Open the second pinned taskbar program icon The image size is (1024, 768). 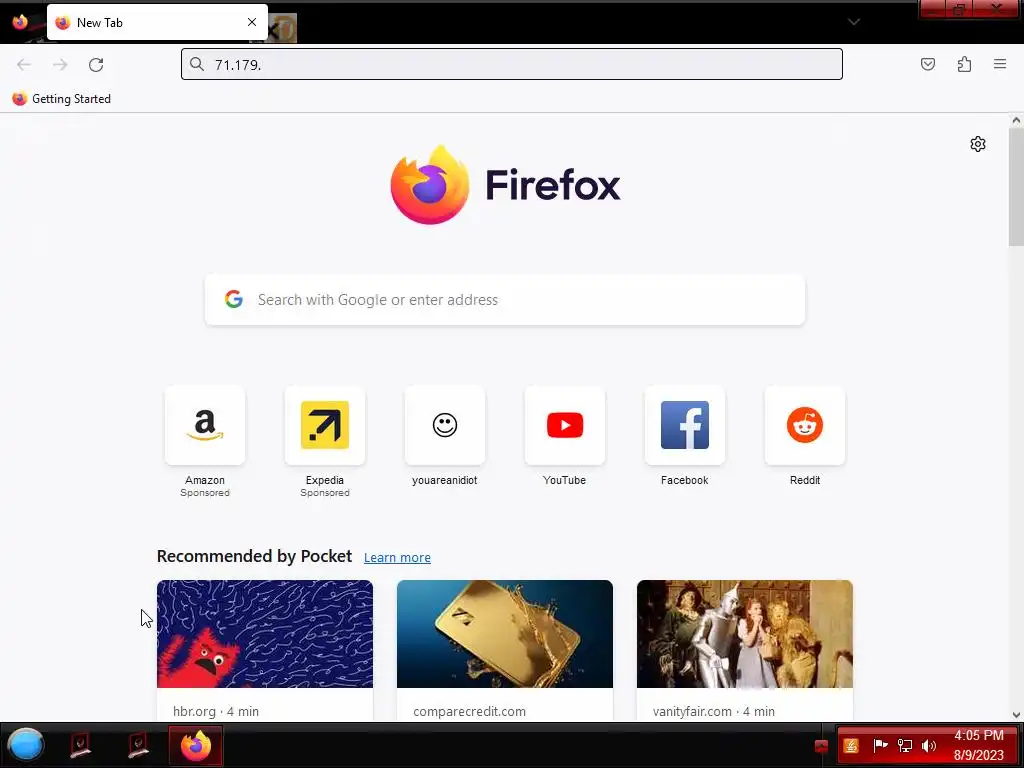(x=137, y=744)
